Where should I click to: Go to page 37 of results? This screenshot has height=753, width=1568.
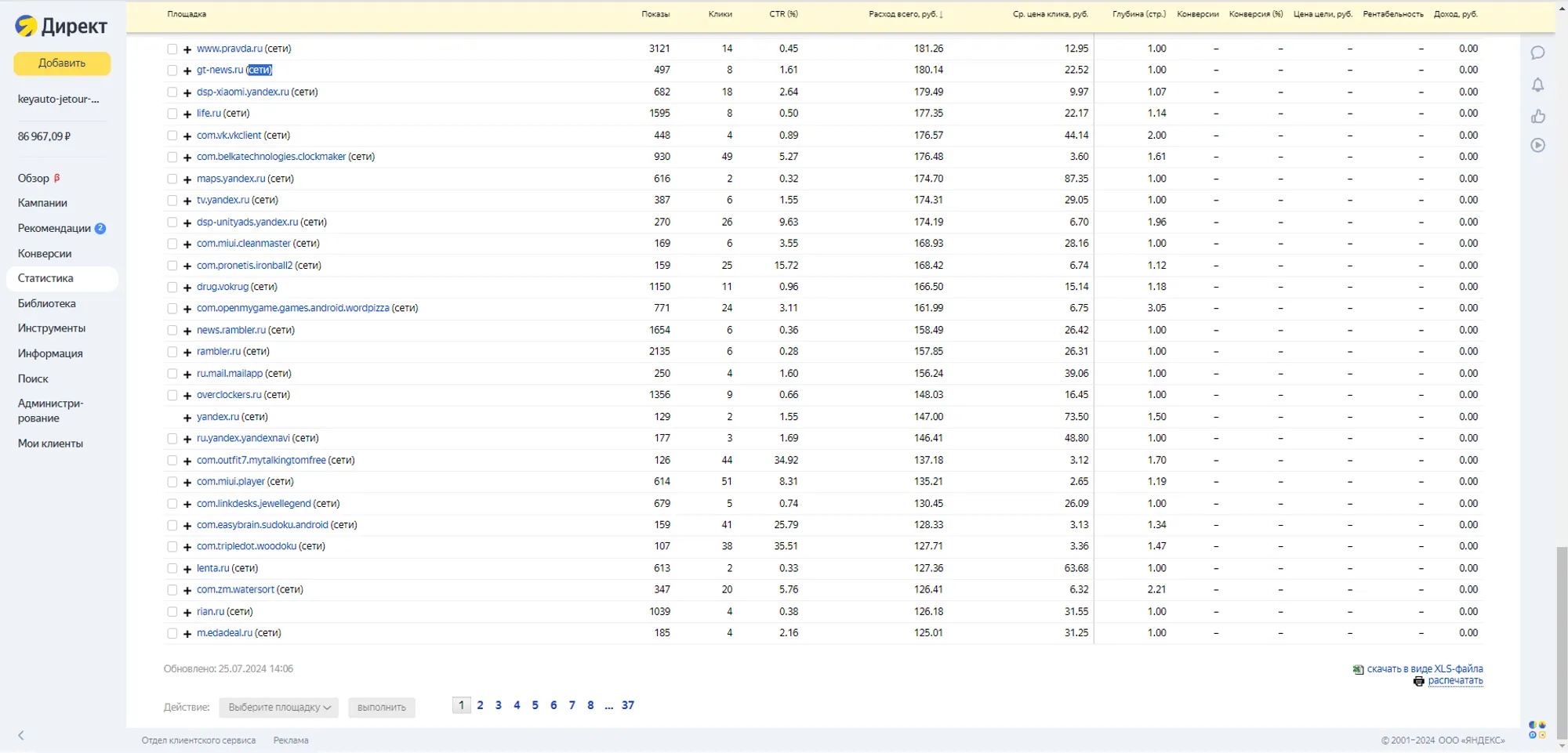[628, 705]
